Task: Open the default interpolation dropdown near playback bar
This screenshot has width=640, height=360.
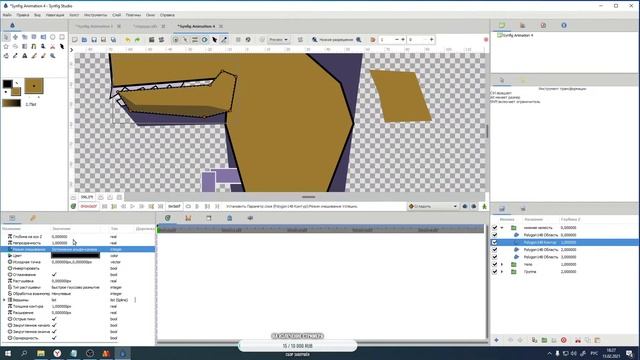Action: 433,207
